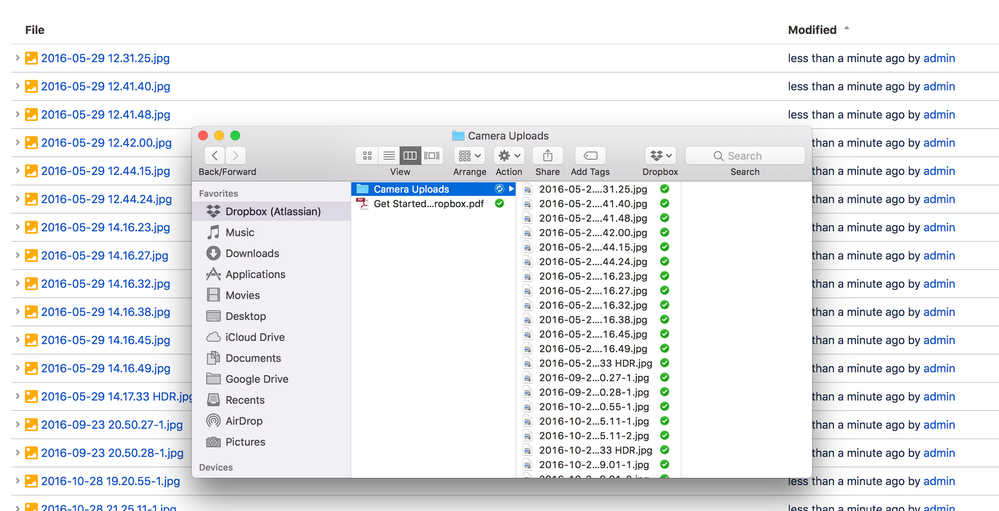Switch Finder to icon view
The height and width of the screenshot is (511, 999).
click(367, 155)
